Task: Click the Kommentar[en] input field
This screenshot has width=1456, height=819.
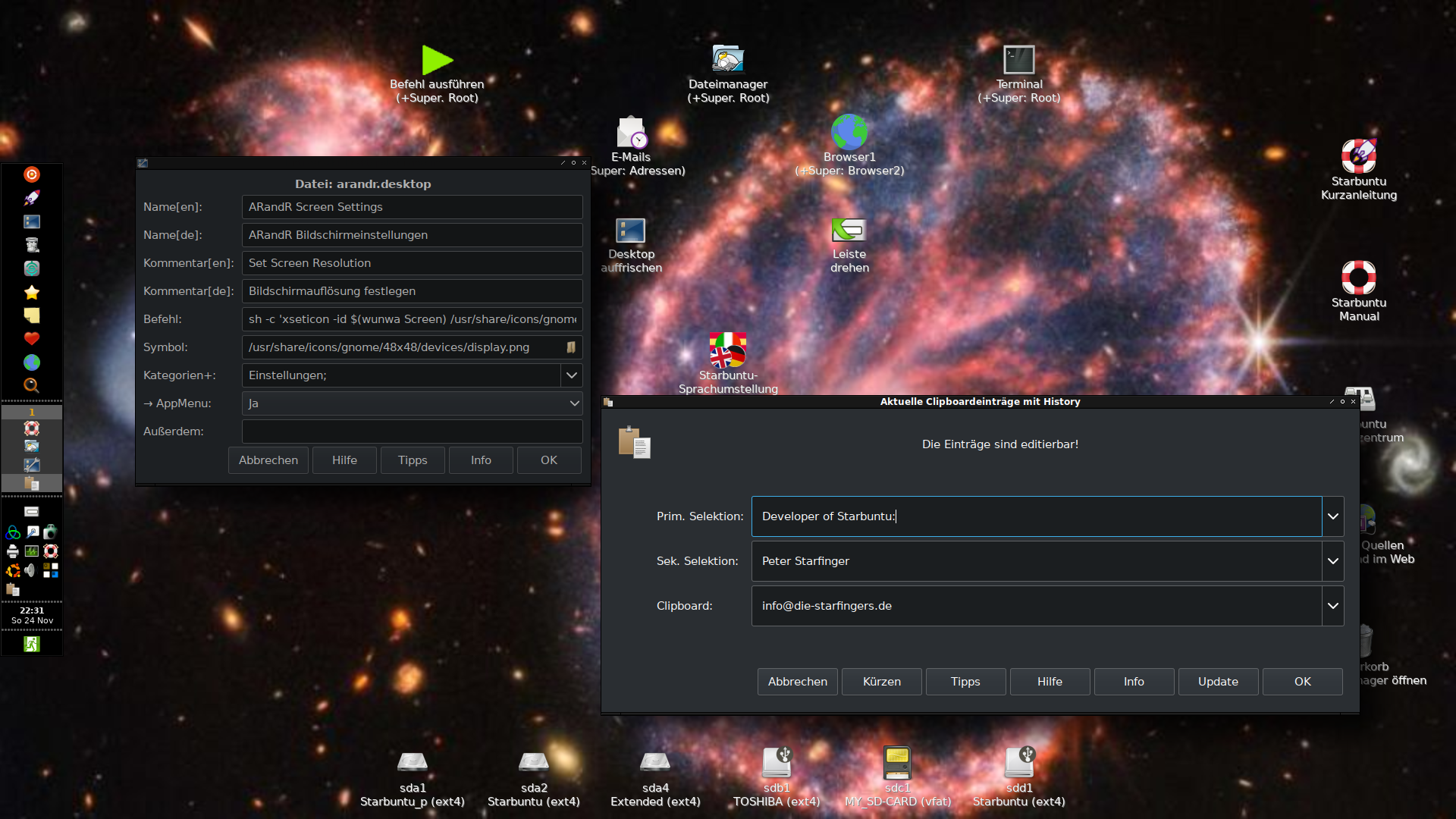Action: click(x=413, y=263)
